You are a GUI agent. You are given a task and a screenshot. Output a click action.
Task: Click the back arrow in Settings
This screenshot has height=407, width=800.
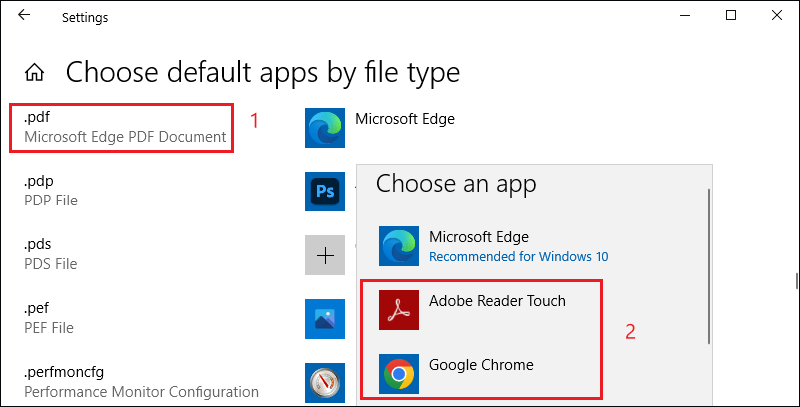[24, 15]
